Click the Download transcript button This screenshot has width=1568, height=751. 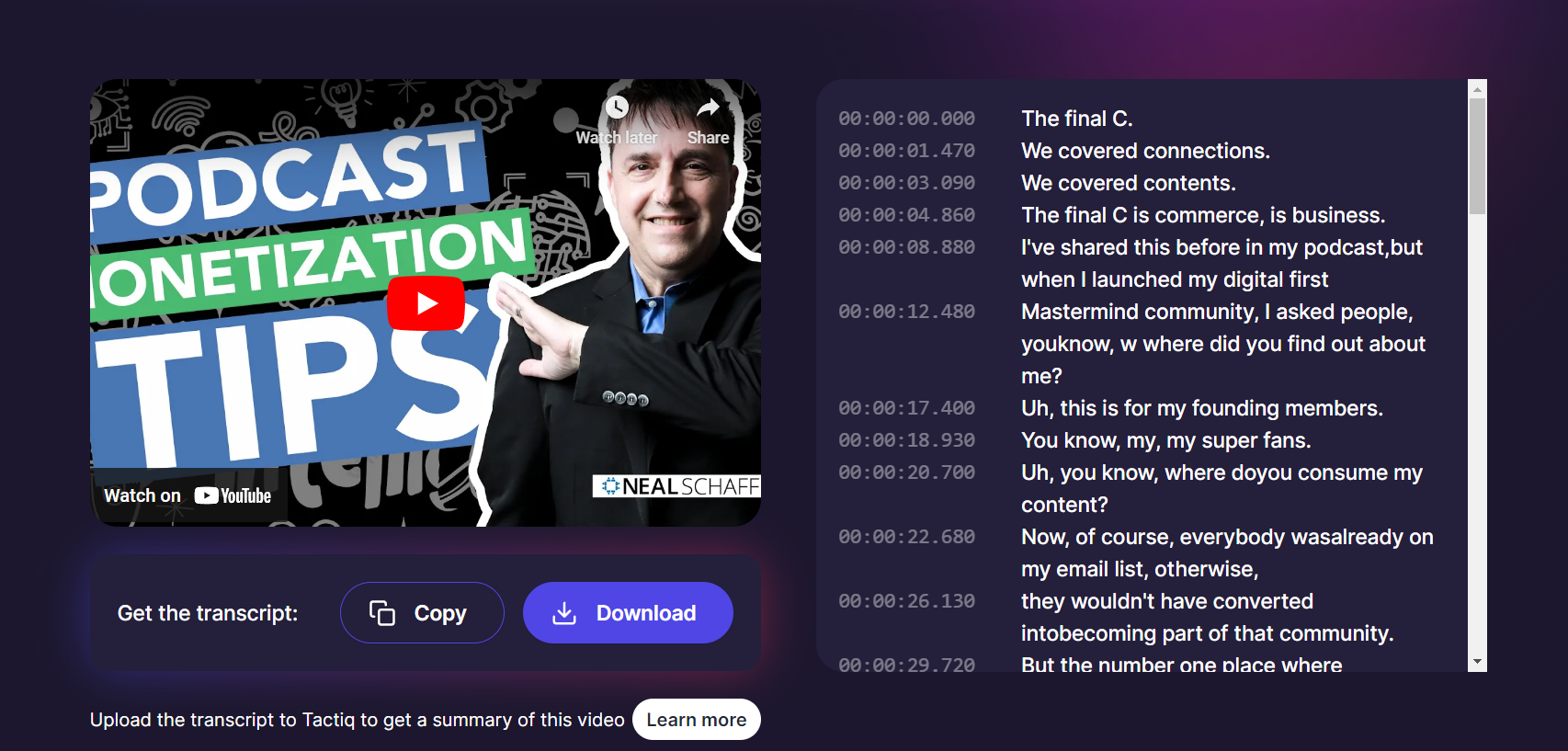[628, 612]
